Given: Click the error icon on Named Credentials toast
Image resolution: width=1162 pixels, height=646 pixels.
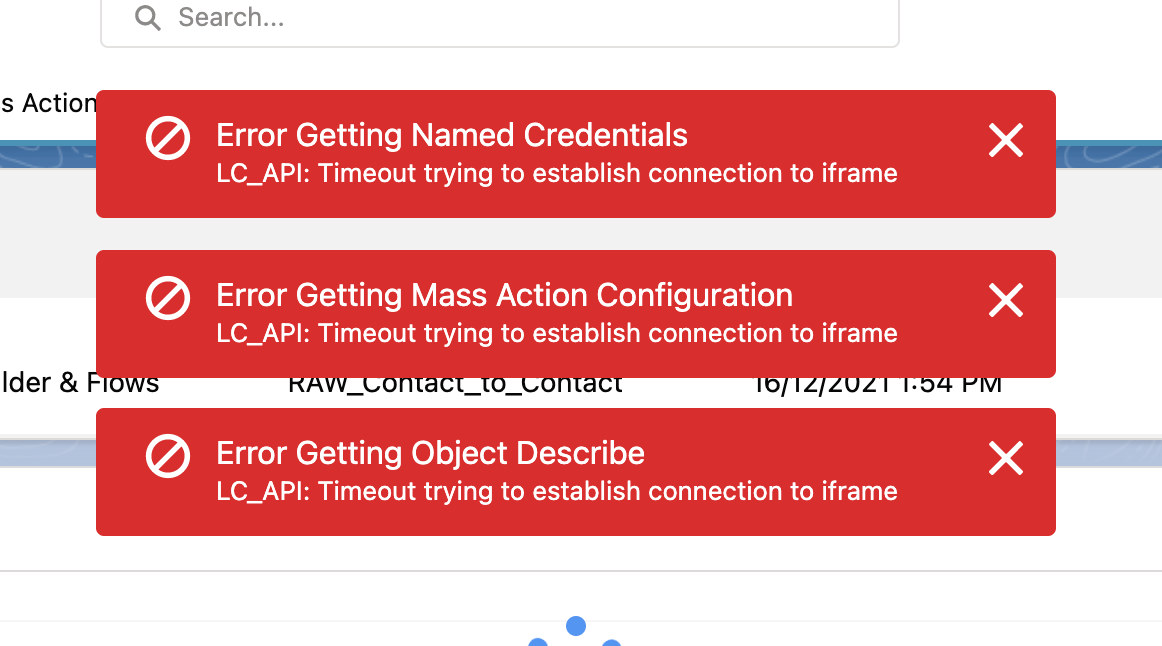Looking at the screenshot, I should click(167, 139).
